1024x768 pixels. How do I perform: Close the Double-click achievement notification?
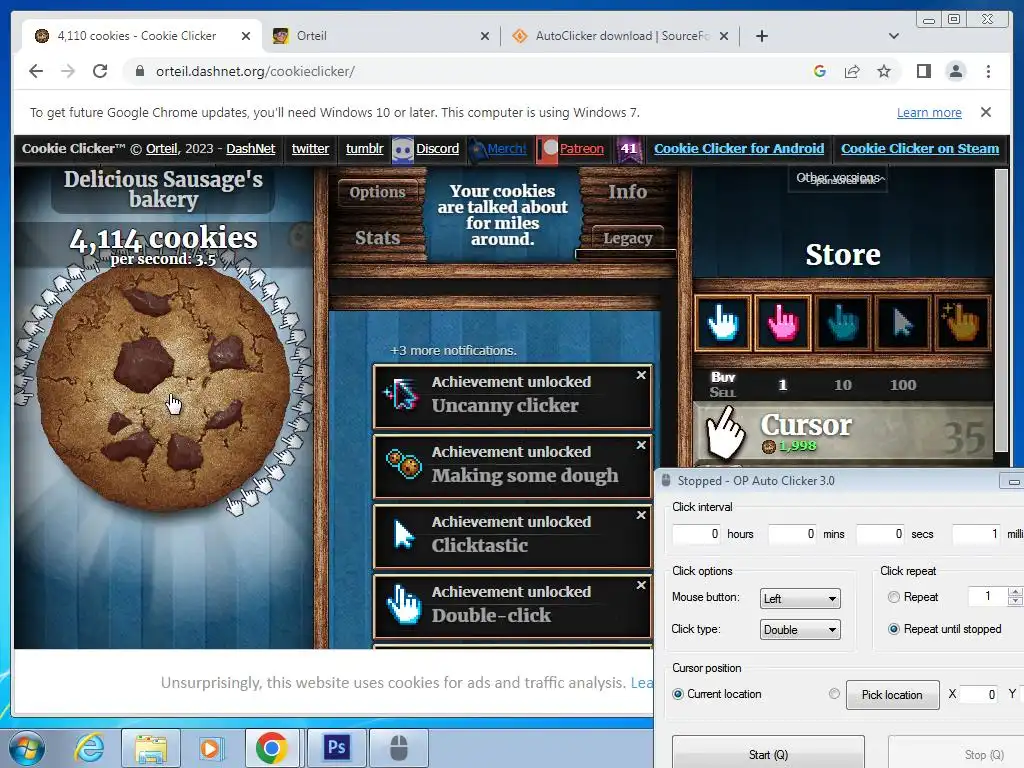(641, 584)
